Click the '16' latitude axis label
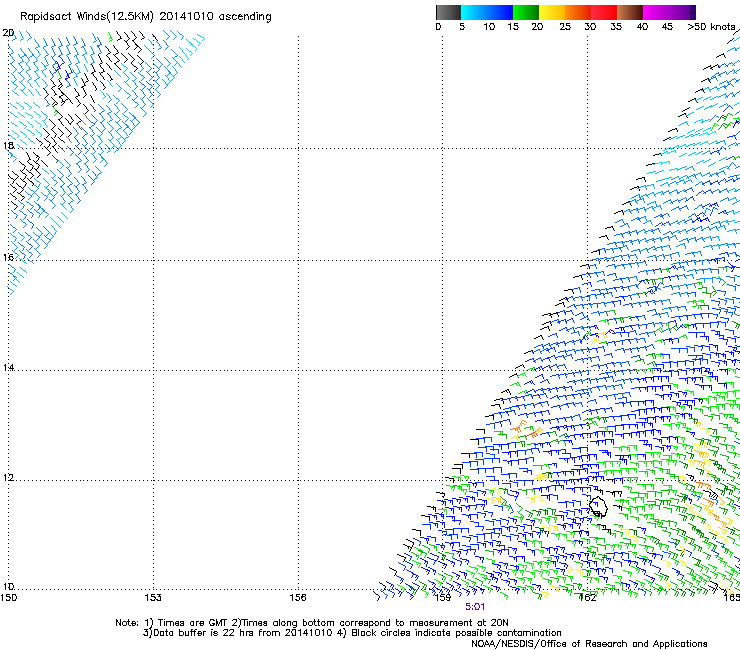Screen dimensions: 740x650 tap(8, 257)
